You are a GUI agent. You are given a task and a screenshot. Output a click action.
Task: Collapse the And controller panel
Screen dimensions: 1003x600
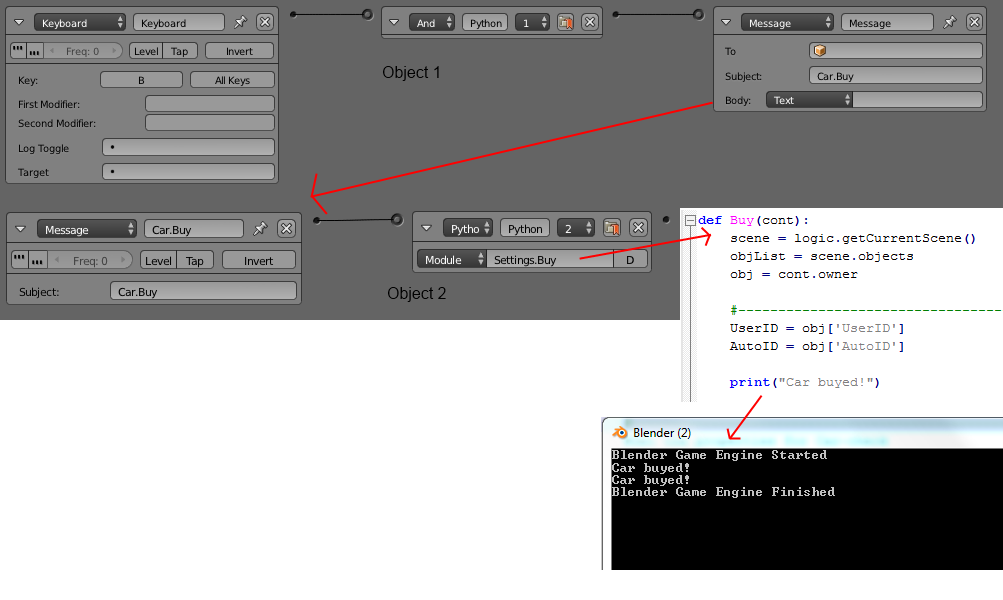click(394, 22)
